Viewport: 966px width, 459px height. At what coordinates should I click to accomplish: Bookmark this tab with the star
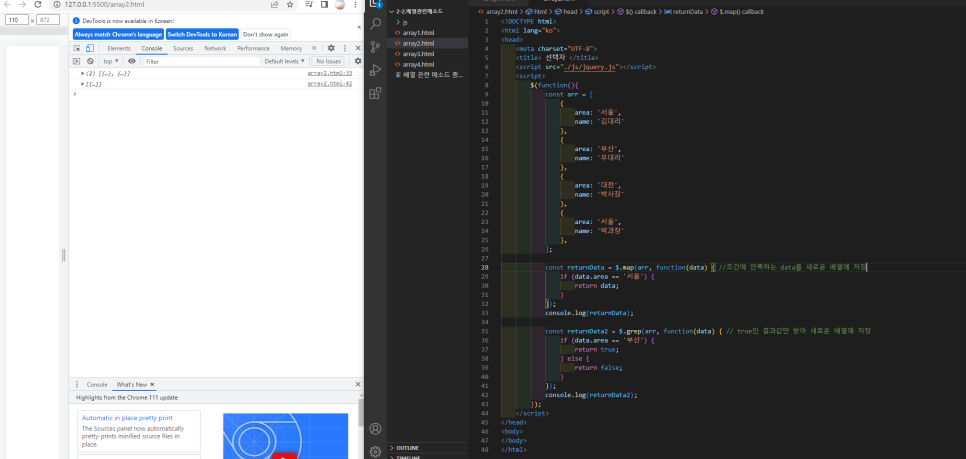290,4
